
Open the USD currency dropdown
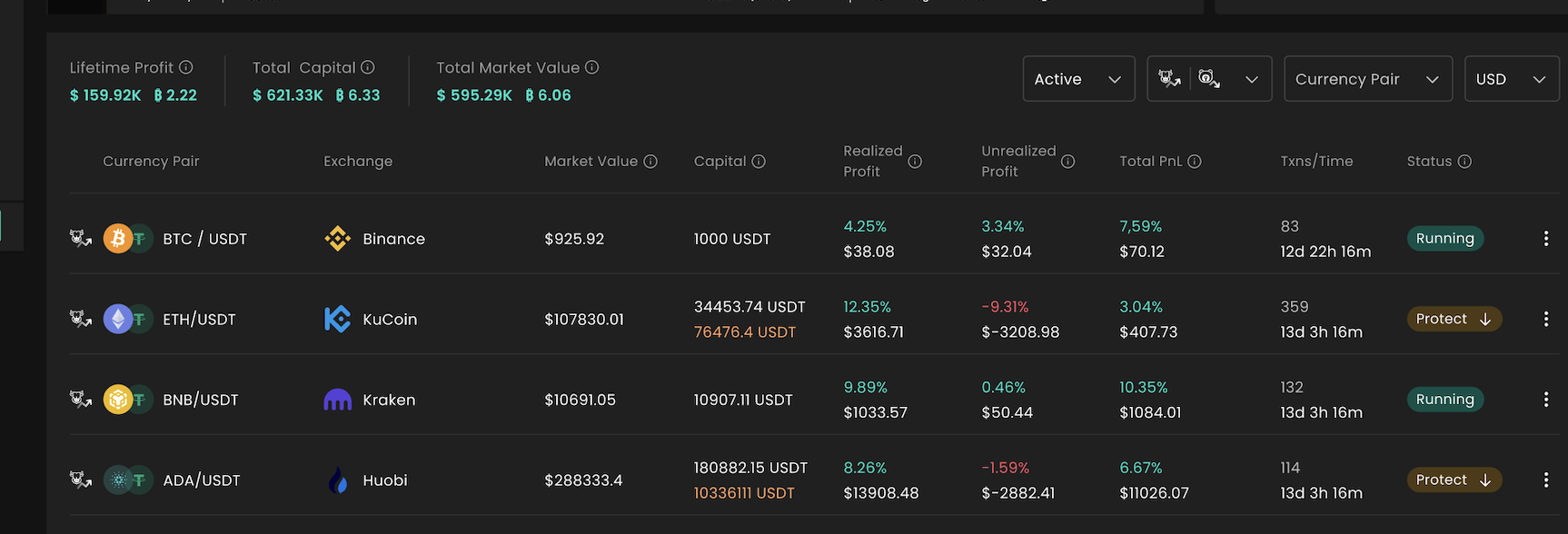point(1511,79)
